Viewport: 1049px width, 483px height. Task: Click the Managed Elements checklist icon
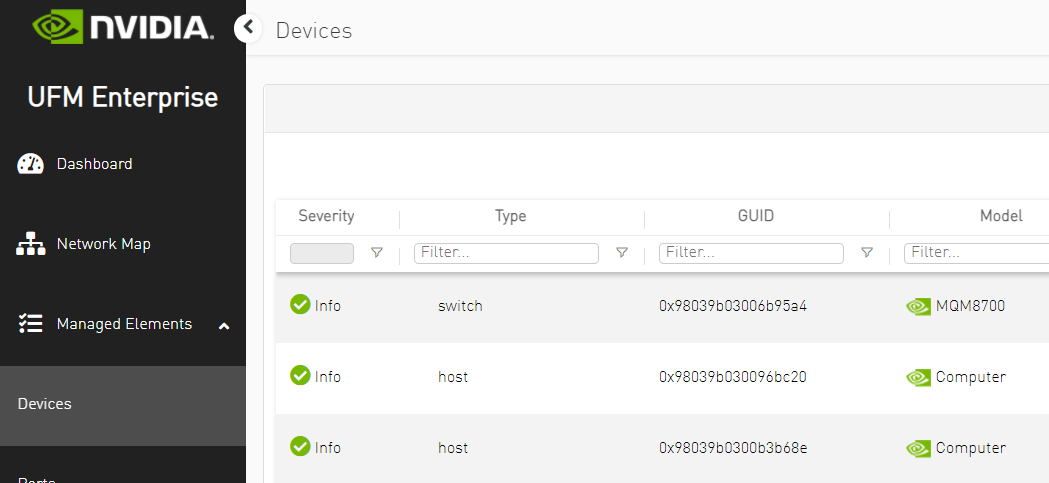31,324
